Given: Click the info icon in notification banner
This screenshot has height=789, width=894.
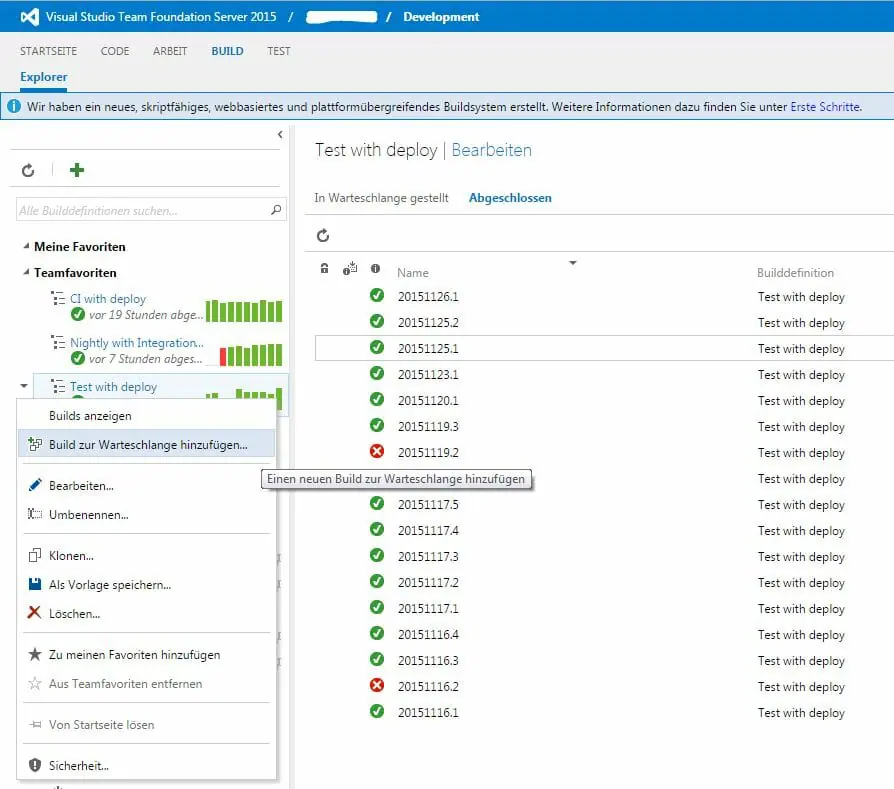Looking at the screenshot, I should point(14,107).
